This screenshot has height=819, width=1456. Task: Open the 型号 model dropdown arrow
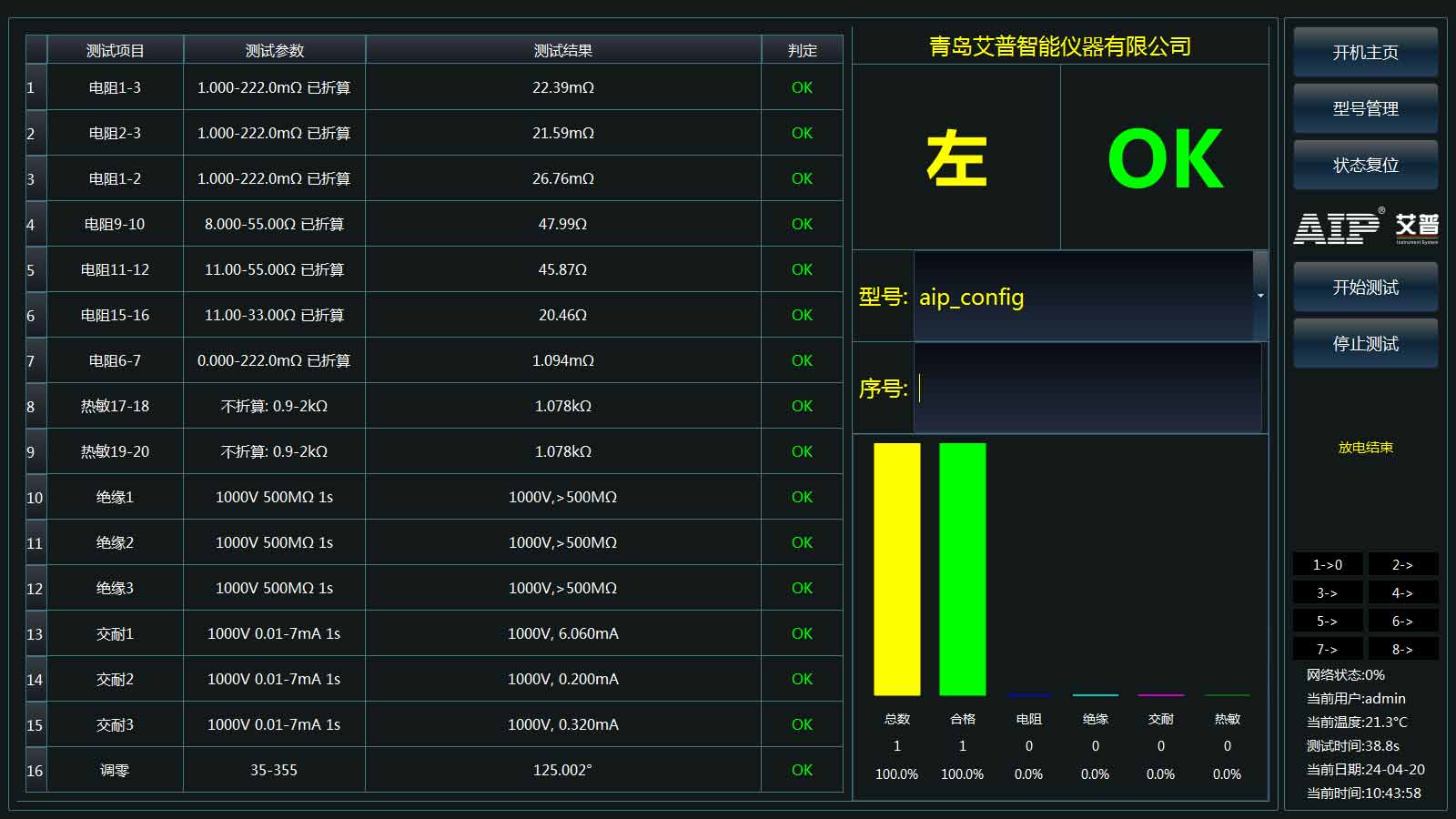[x=1260, y=296]
